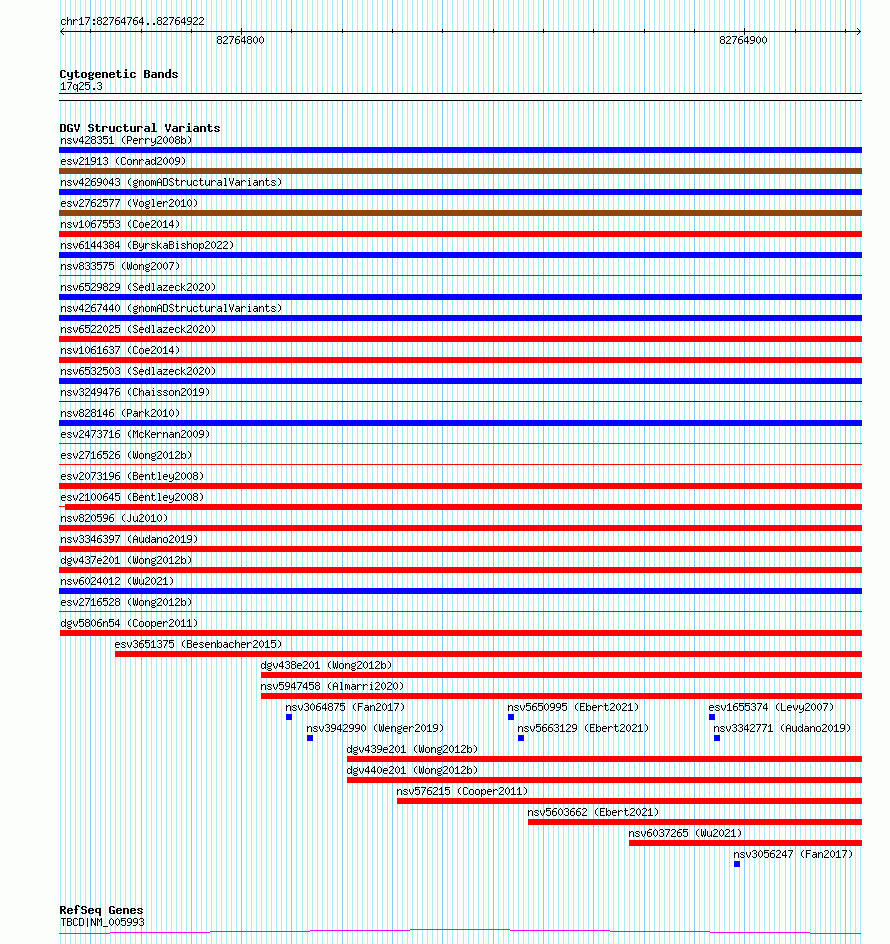Click the dgv438e201 (Wong2012b) label
This screenshot has height=944, width=890.
[326, 666]
